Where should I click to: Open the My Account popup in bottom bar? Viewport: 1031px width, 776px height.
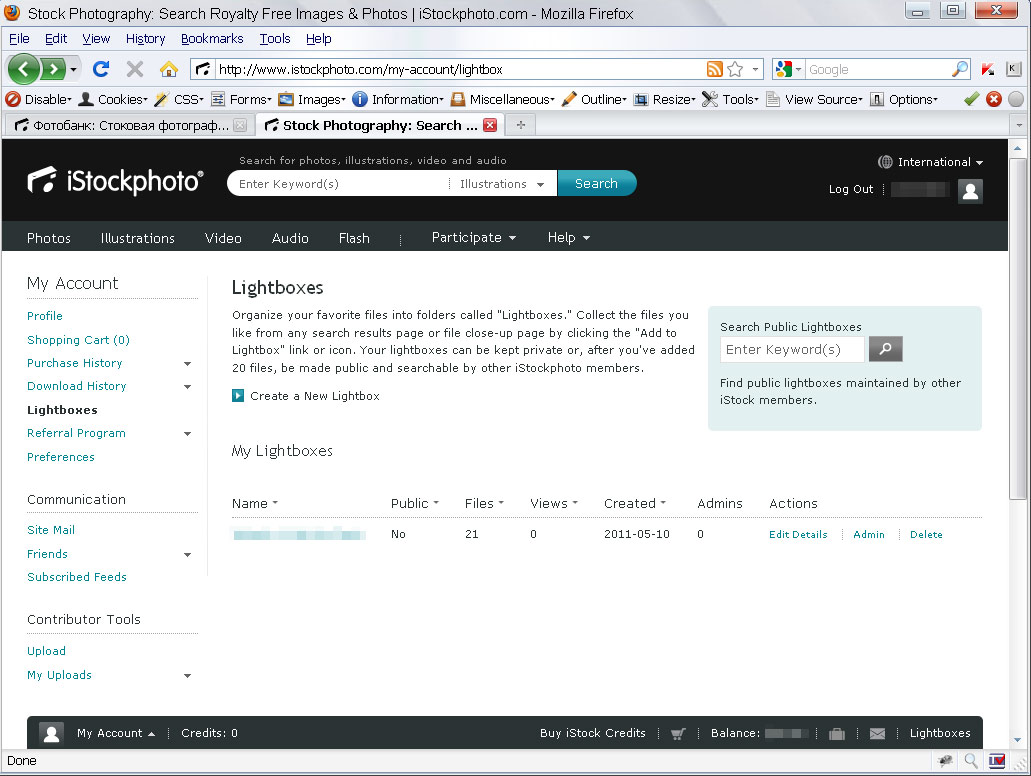point(116,733)
